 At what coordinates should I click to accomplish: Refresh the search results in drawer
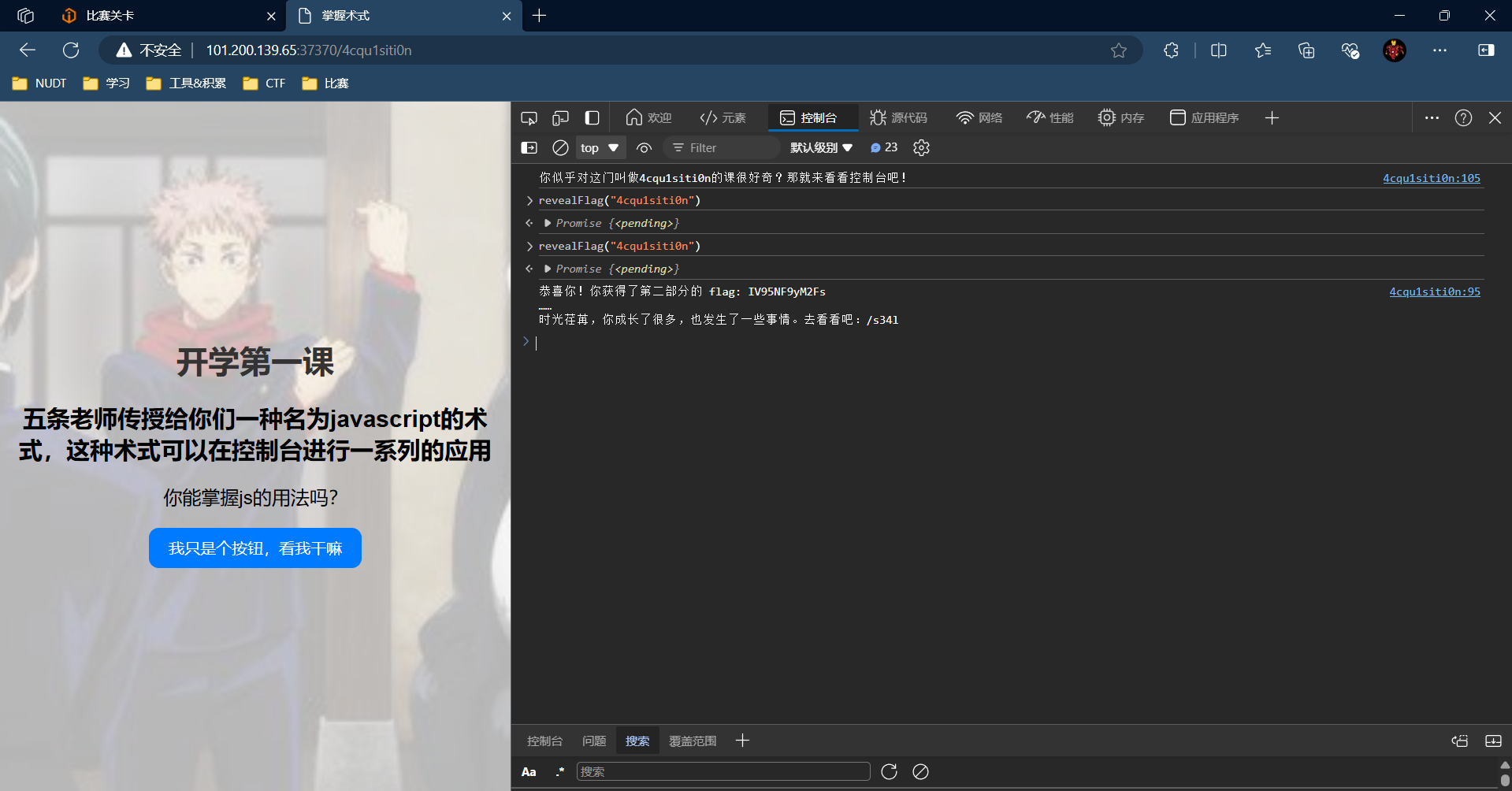pos(889,771)
